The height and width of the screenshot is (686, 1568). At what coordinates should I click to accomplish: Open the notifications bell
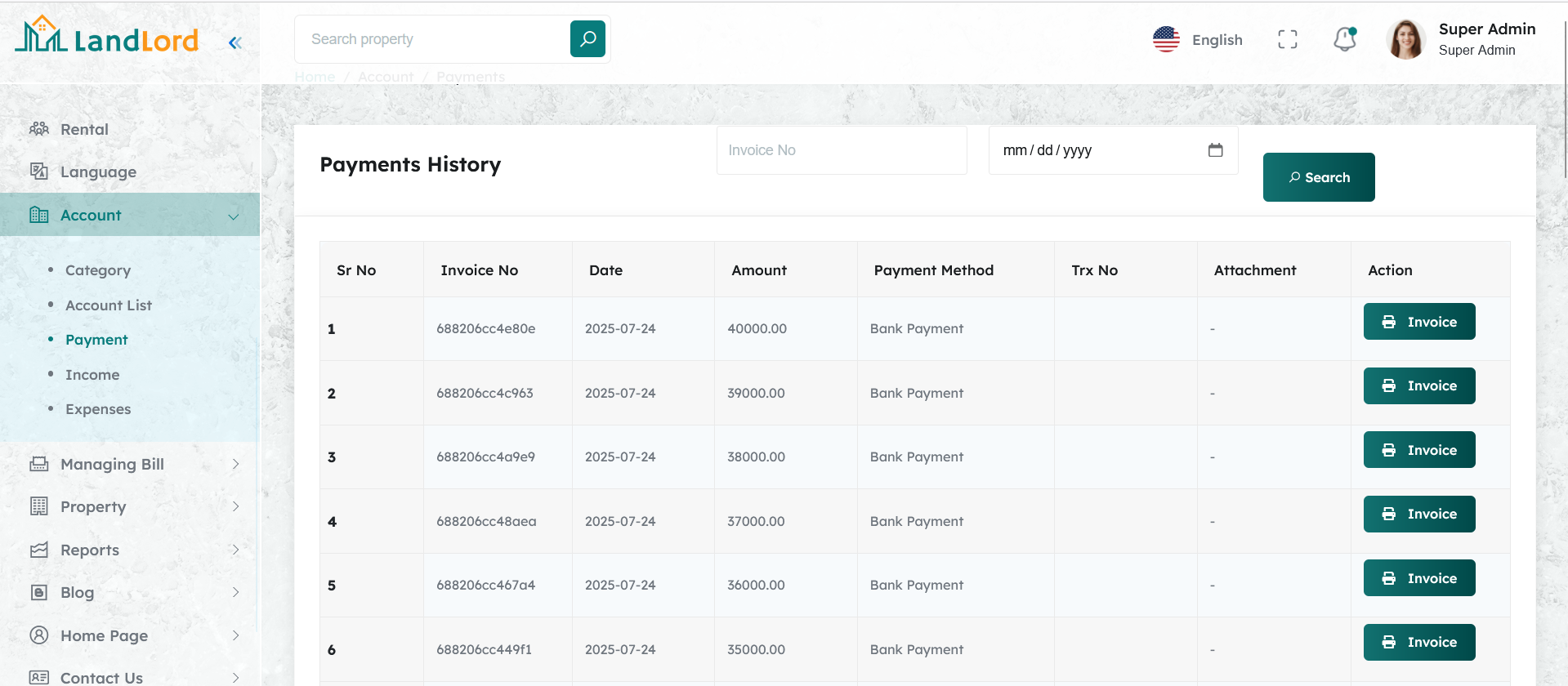[x=1344, y=39]
